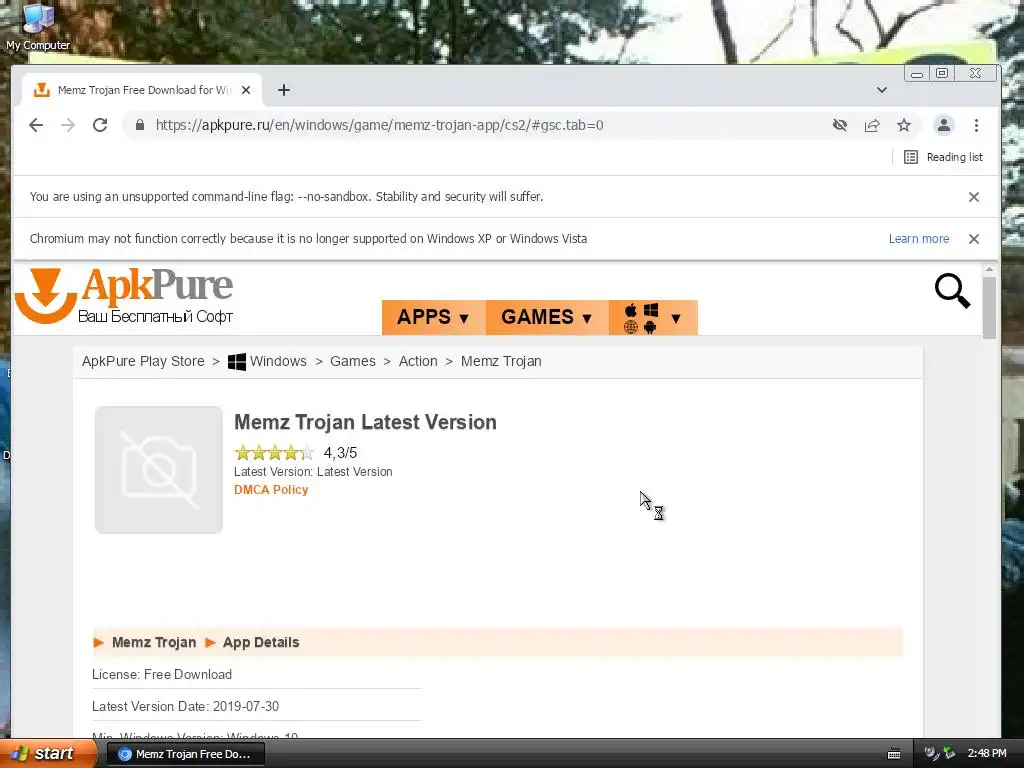The height and width of the screenshot is (768, 1024).
Task: Close the Memz Trojan Free Download tab
Action: coord(246,90)
